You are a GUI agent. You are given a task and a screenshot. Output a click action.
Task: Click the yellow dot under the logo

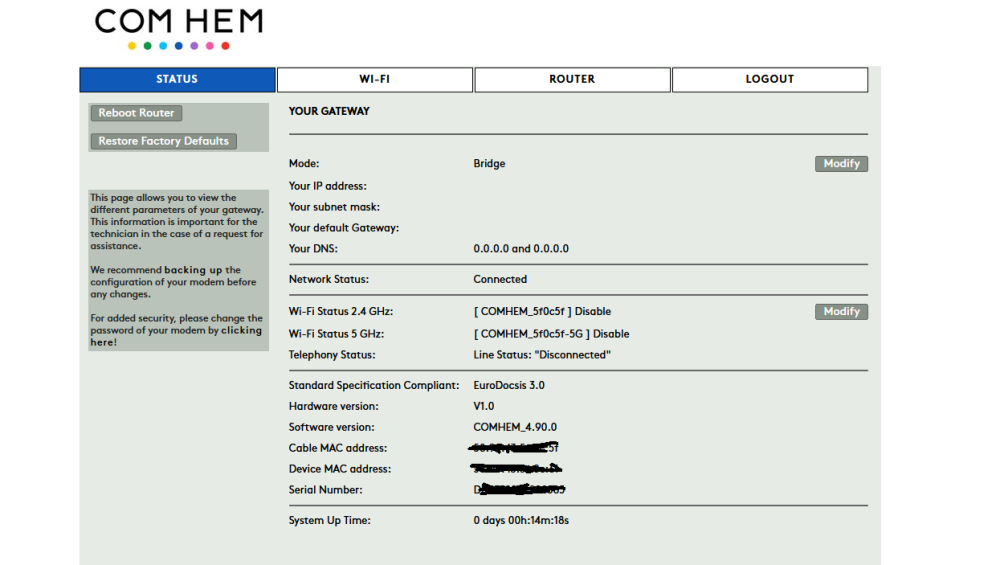(132, 46)
